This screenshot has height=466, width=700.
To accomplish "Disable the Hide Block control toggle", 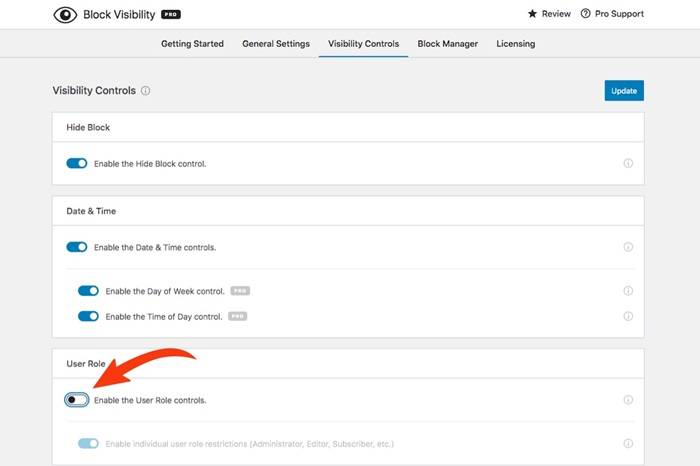I will (77, 163).
